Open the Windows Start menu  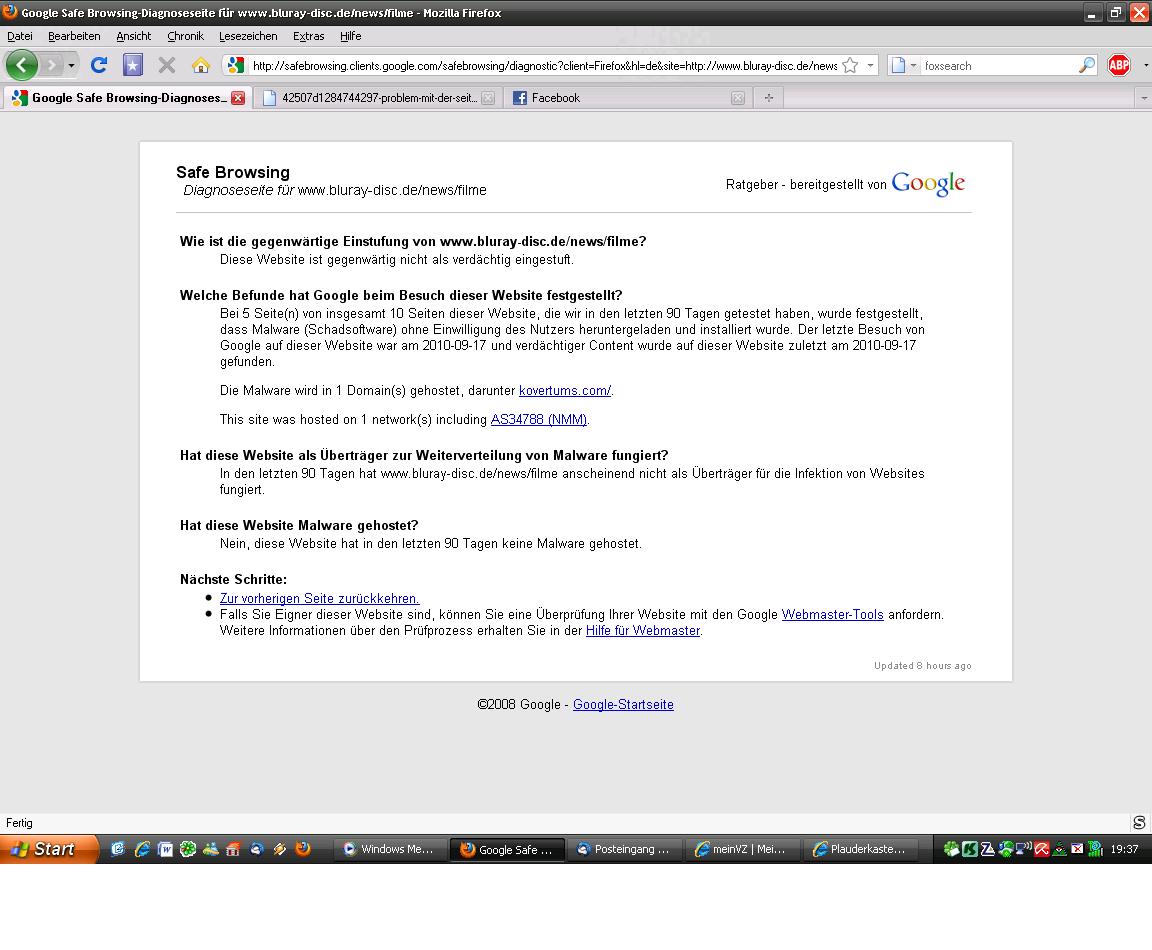point(48,849)
